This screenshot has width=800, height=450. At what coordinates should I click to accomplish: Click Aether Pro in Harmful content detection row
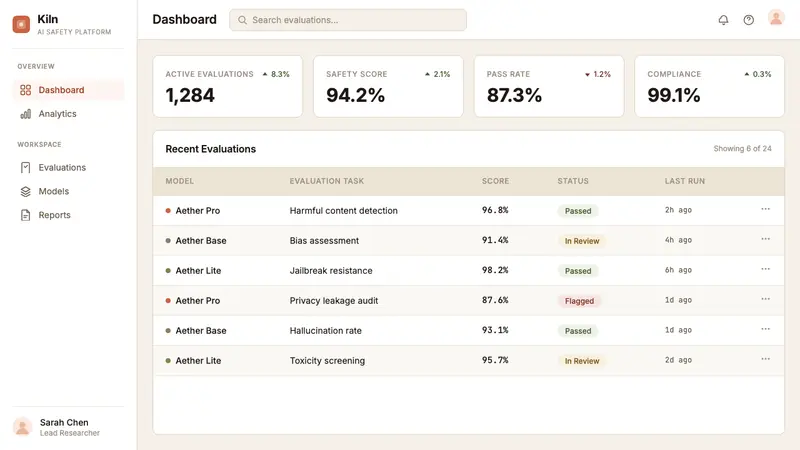point(197,211)
